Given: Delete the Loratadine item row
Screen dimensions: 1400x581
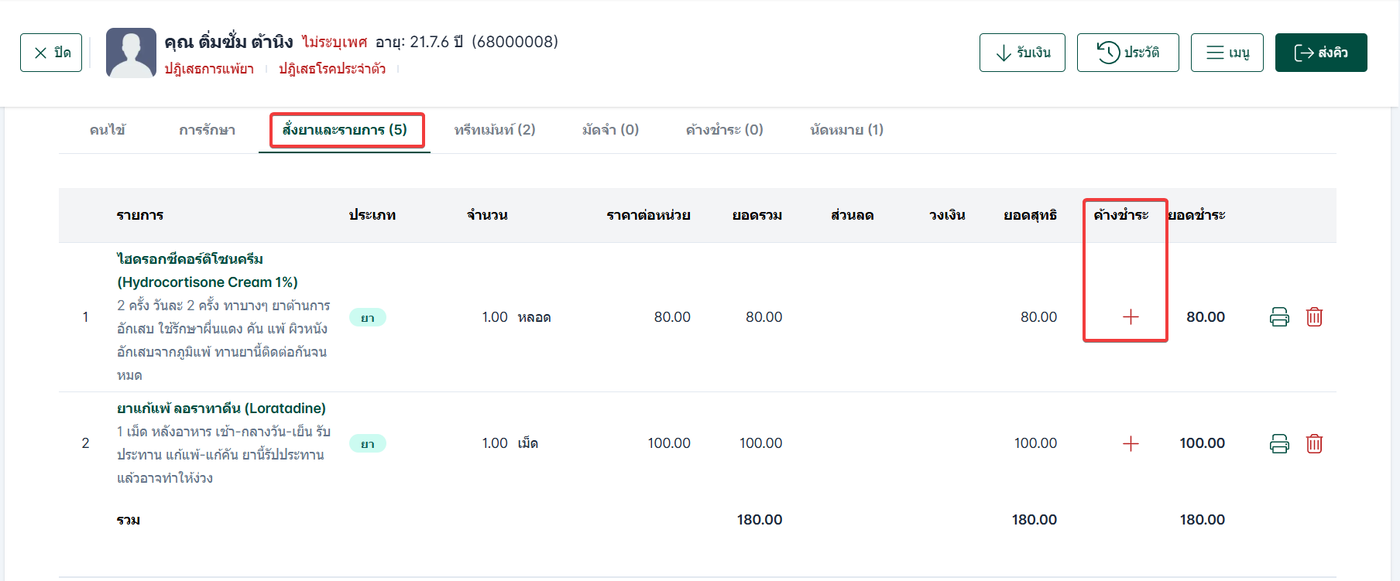Looking at the screenshot, I should (1314, 443).
